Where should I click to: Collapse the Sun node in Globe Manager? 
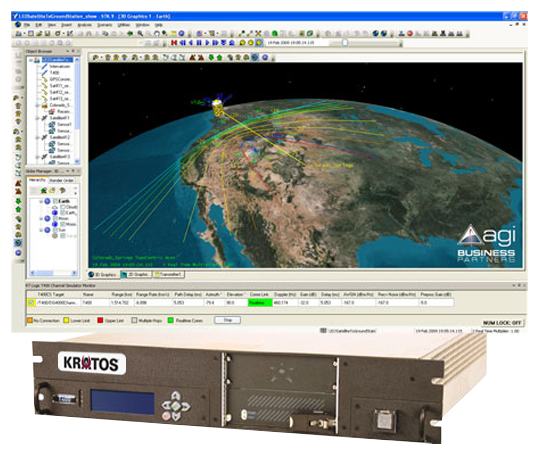pyautogui.click(x=41, y=230)
